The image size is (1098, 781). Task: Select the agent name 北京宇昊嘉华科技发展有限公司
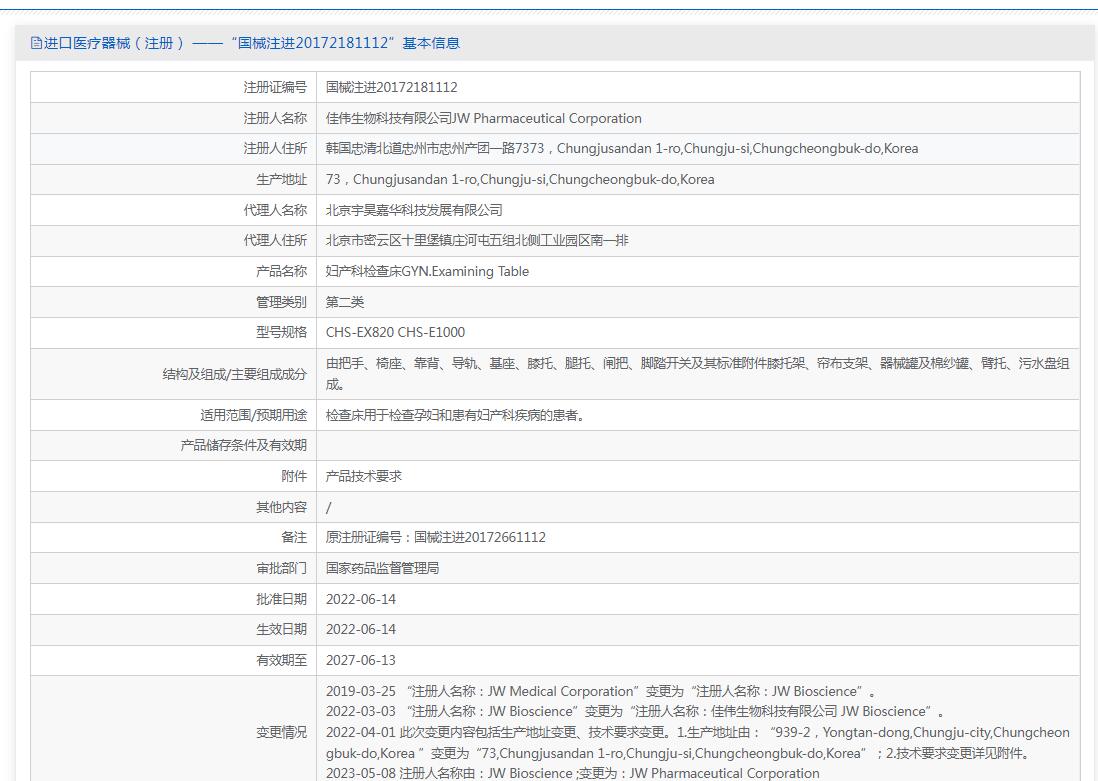point(414,210)
